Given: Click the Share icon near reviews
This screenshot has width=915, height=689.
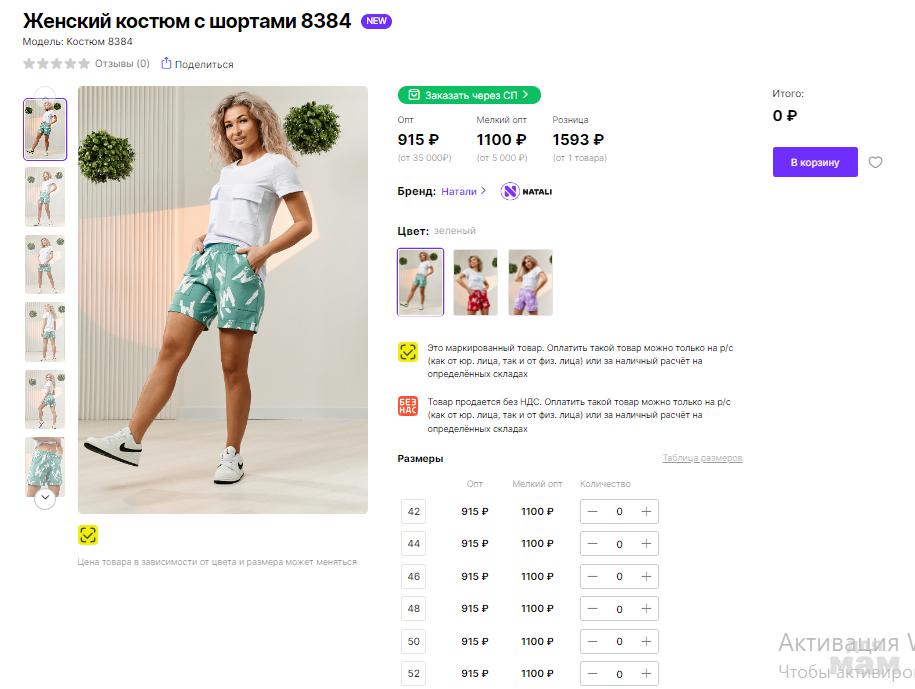Looking at the screenshot, I should [x=166, y=64].
